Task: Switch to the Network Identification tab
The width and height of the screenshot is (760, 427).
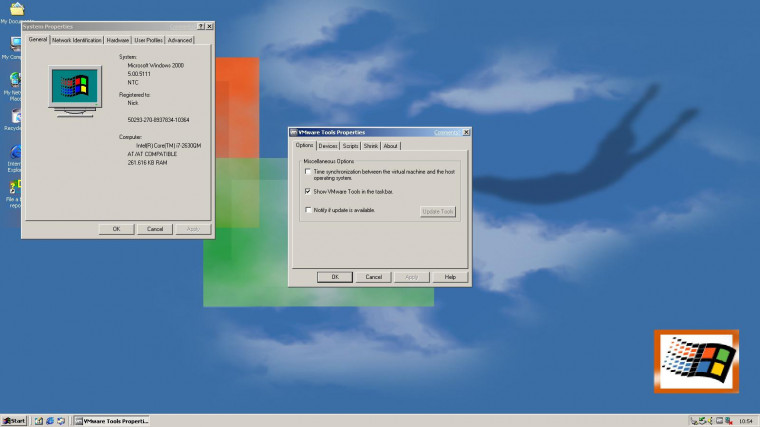Action: tap(77, 40)
